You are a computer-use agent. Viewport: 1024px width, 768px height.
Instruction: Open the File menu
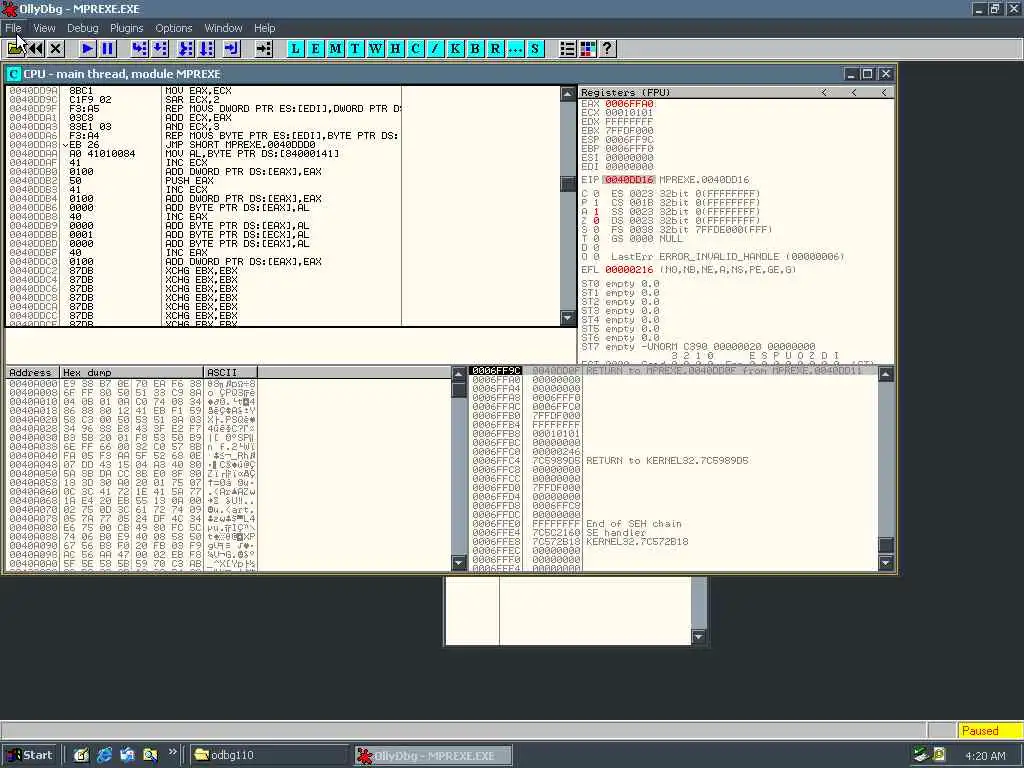coord(13,28)
